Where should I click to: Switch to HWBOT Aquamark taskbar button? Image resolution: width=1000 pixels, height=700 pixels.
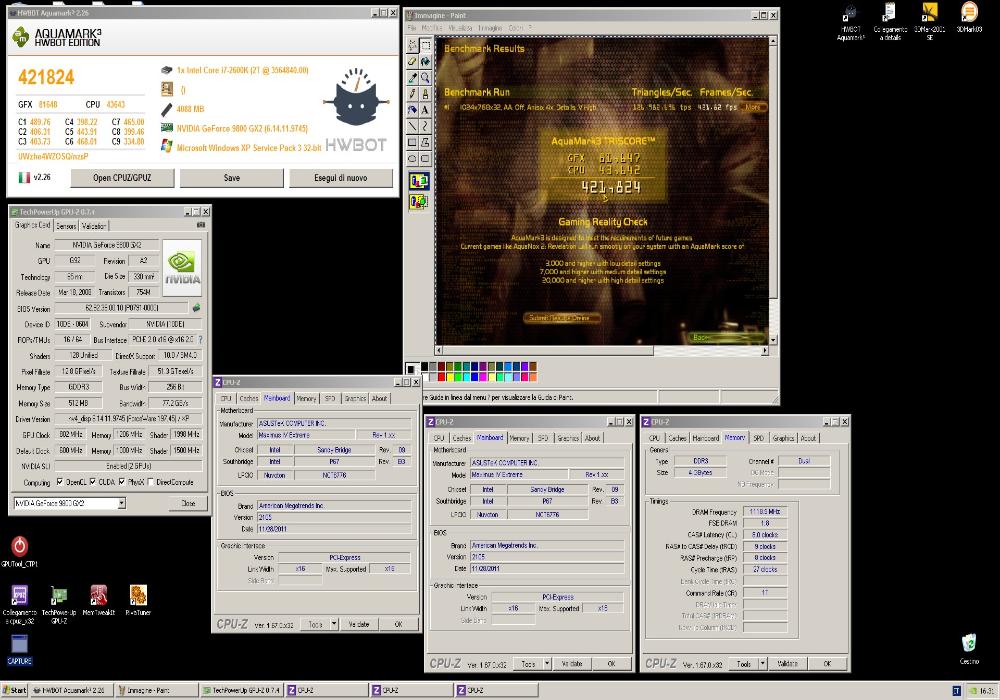(71, 690)
